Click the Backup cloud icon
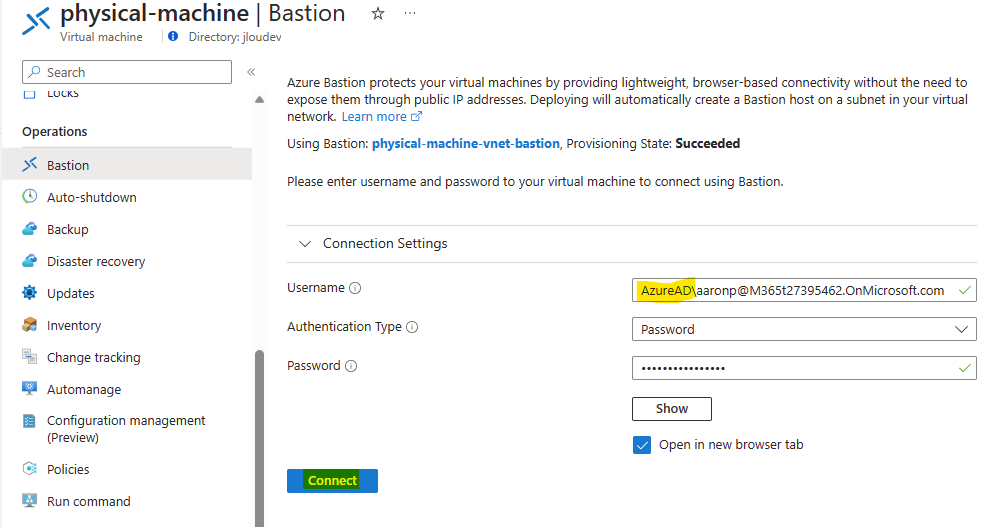Screen dimensions: 995x527 tap(30, 229)
